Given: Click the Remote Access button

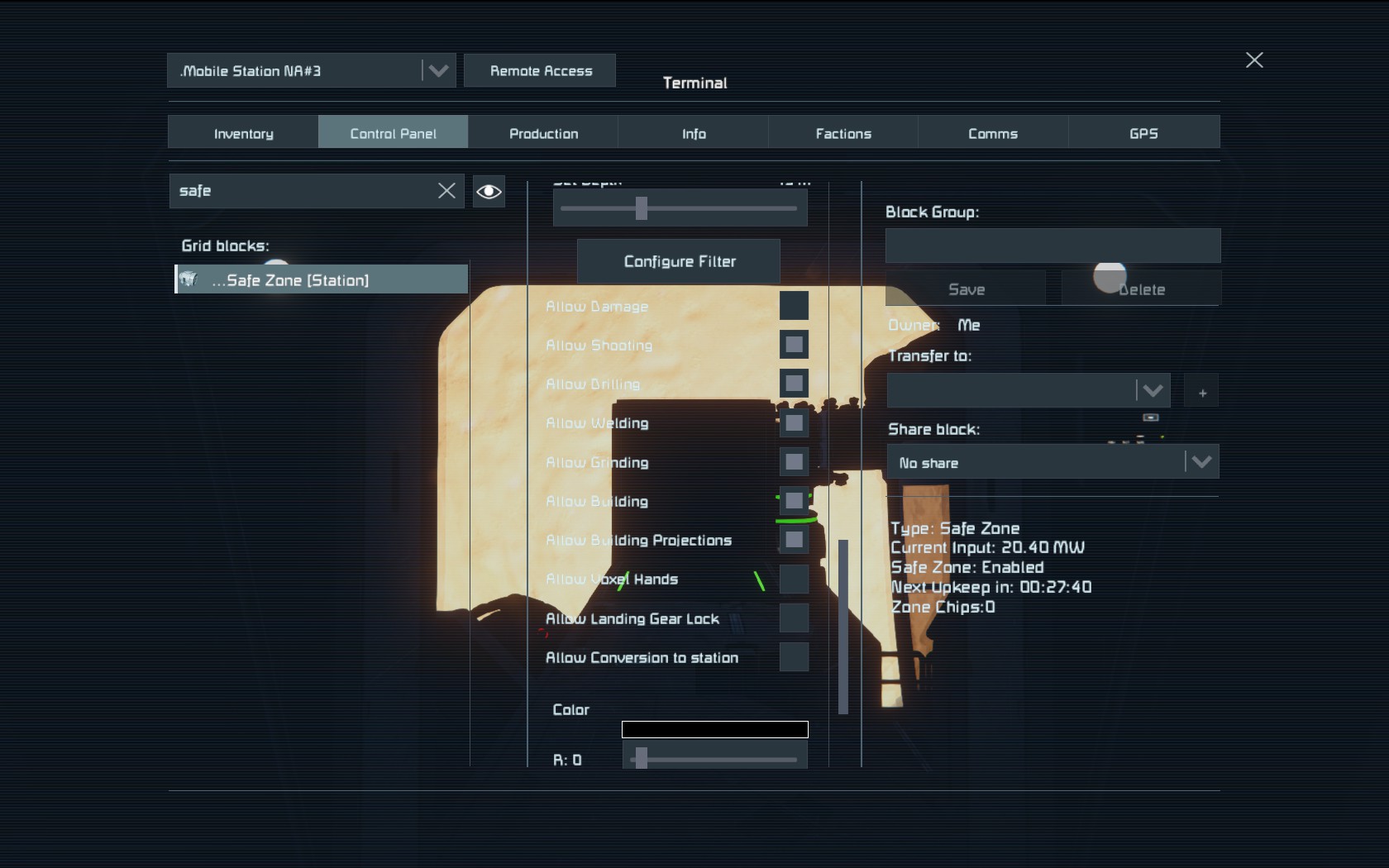Looking at the screenshot, I should pyautogui.click(x=541, y=71).
